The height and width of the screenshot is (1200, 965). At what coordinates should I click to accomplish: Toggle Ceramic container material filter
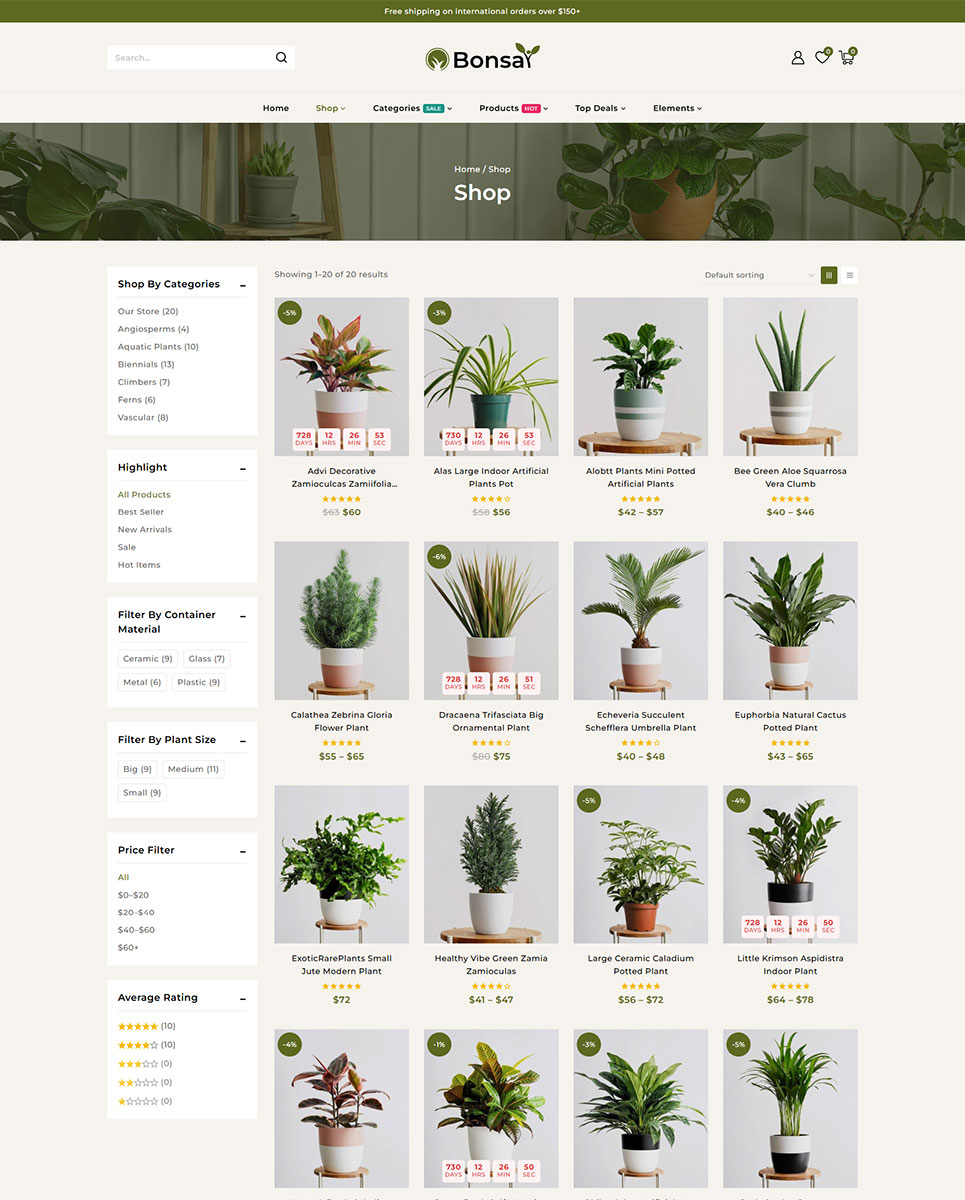click(148, 659)
